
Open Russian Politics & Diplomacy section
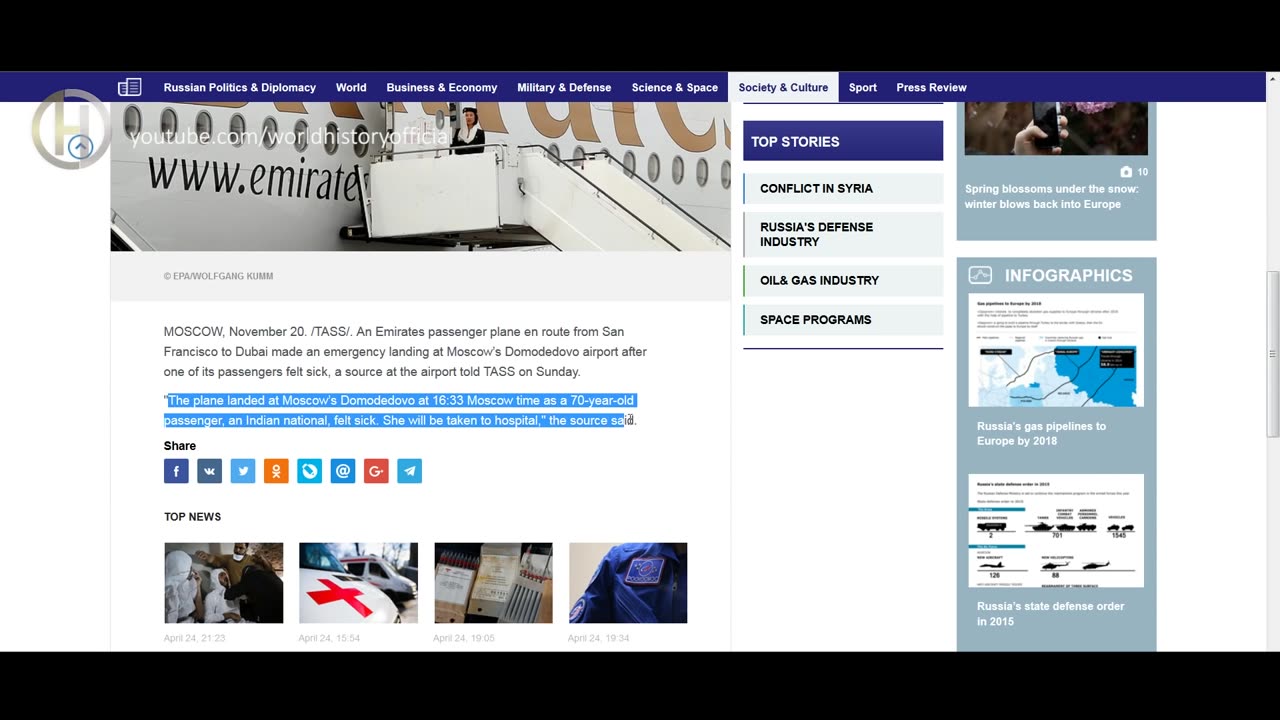coord(240,87)
